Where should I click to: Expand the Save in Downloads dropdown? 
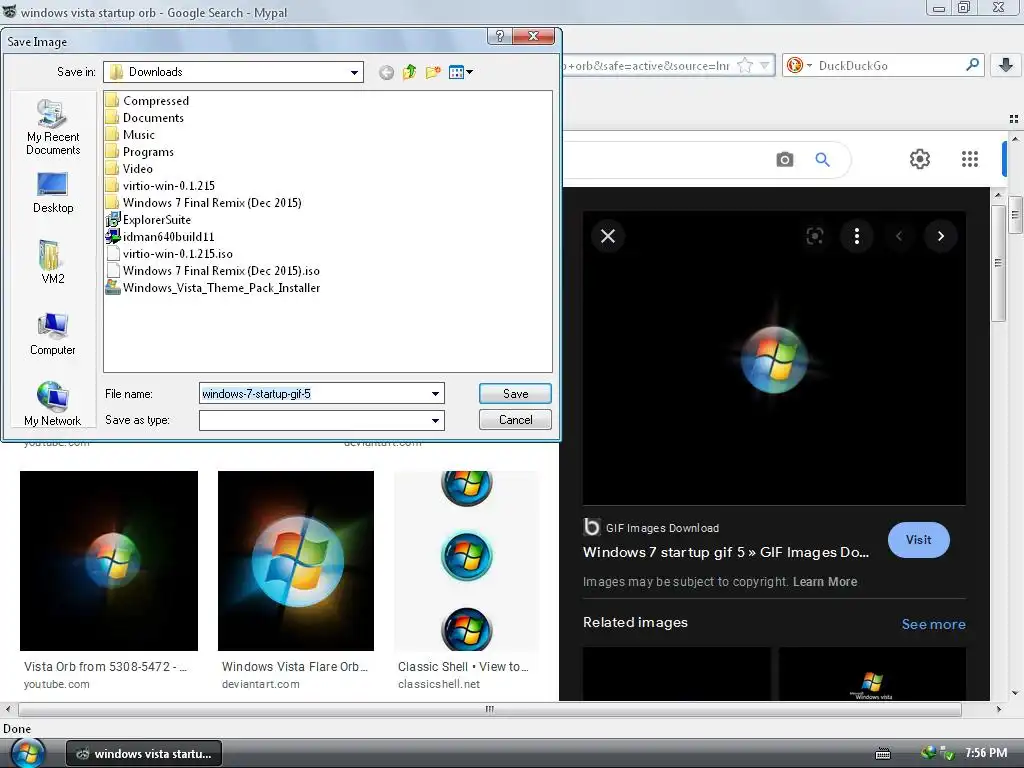click(x=354, y=72)
